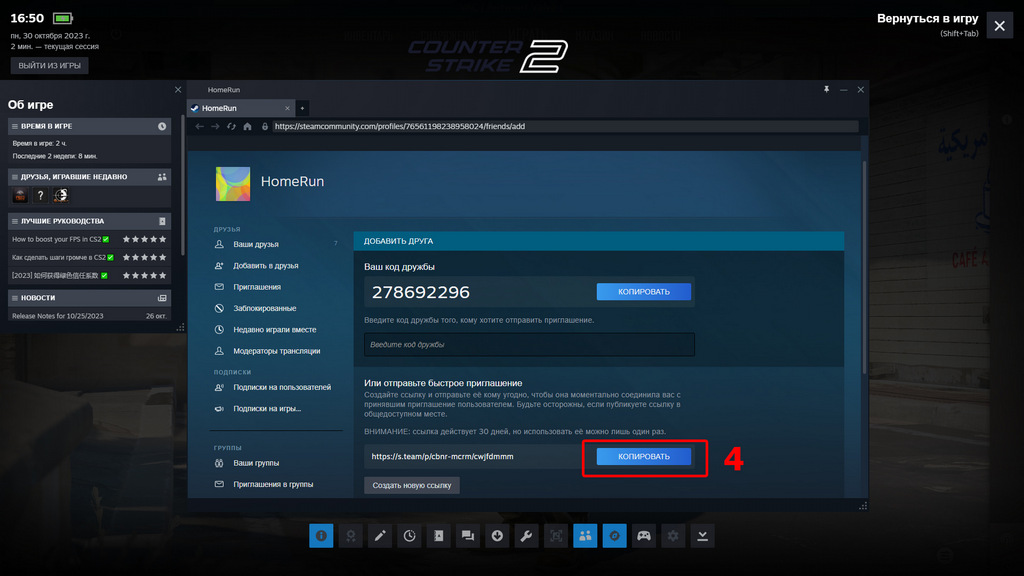
Task: Open the notes pencil icon in overlay toolbar
Action: (x=380, y=536)
